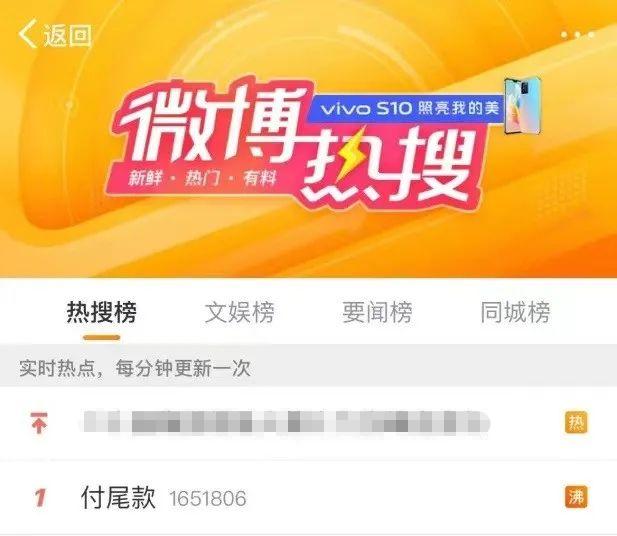Tap the 新鲜·热门·有料 tagline ribbon
617x536 pixels.
click(203, 178)
